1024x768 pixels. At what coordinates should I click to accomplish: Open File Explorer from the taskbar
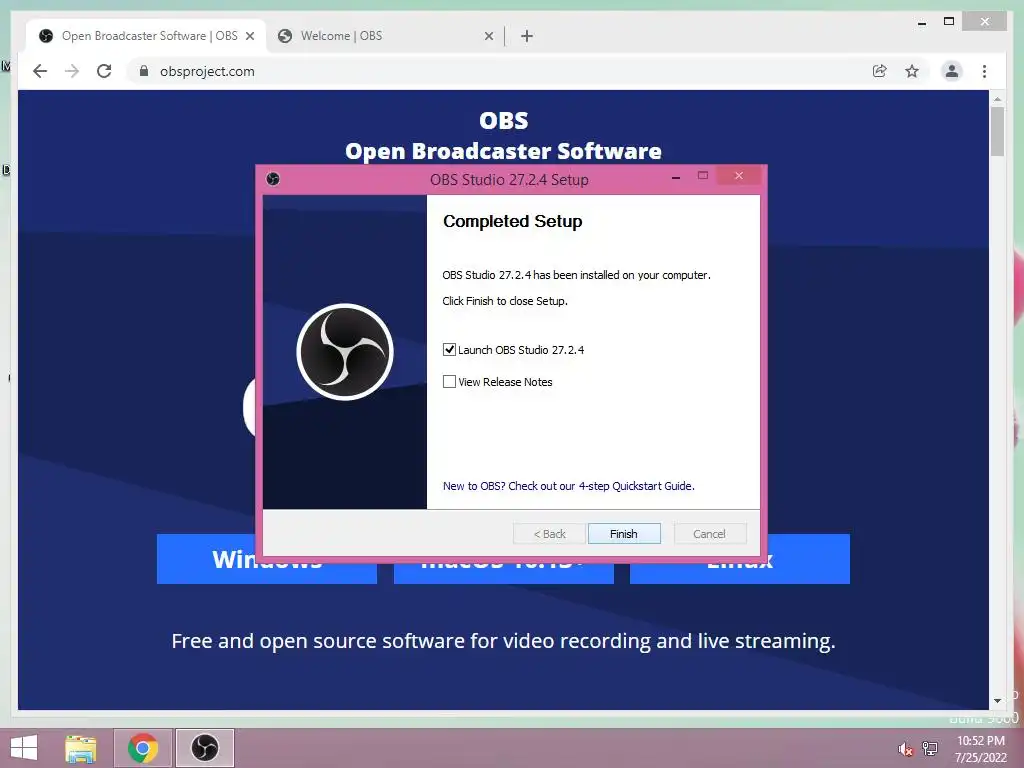81,748
